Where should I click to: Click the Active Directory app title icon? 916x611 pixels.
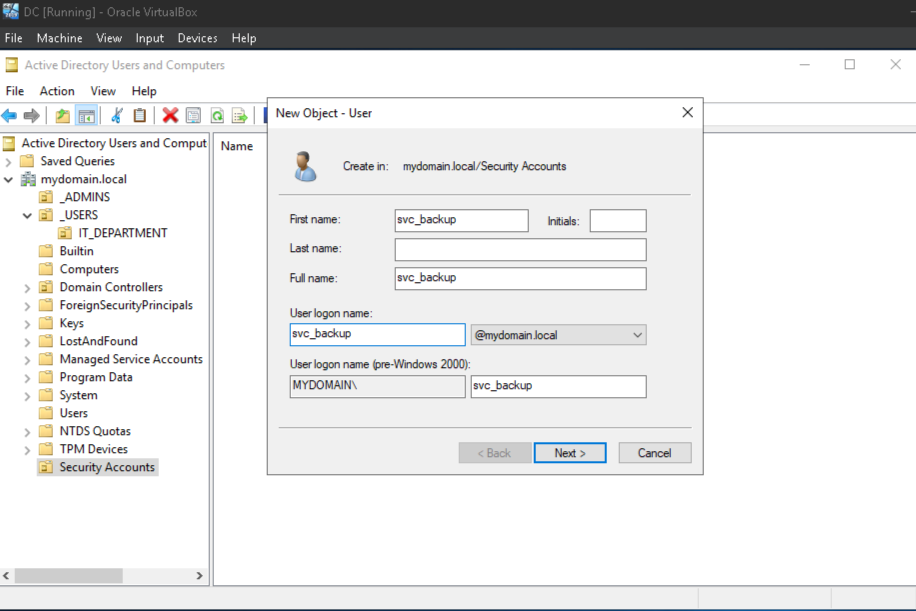(x=12, y=65)
